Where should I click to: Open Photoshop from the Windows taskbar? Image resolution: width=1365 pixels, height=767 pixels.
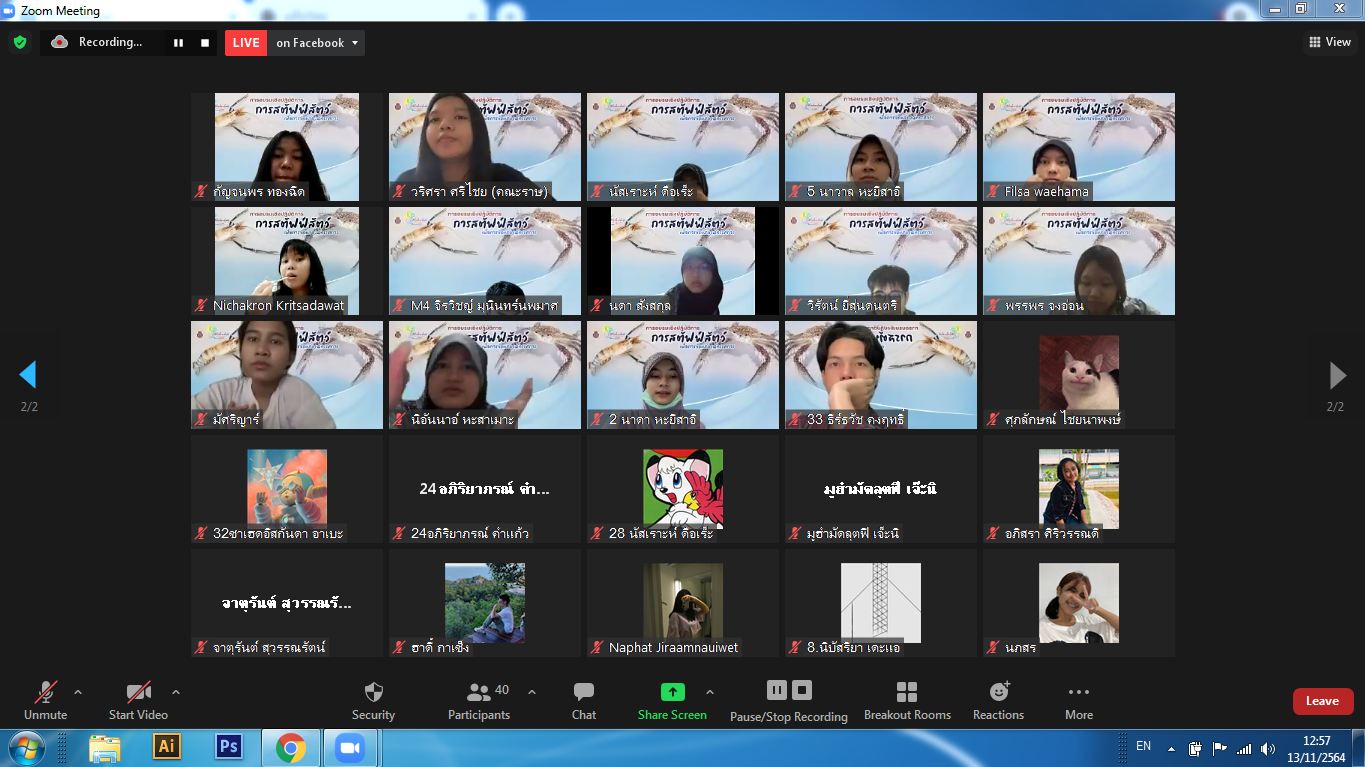coord(229,747)
